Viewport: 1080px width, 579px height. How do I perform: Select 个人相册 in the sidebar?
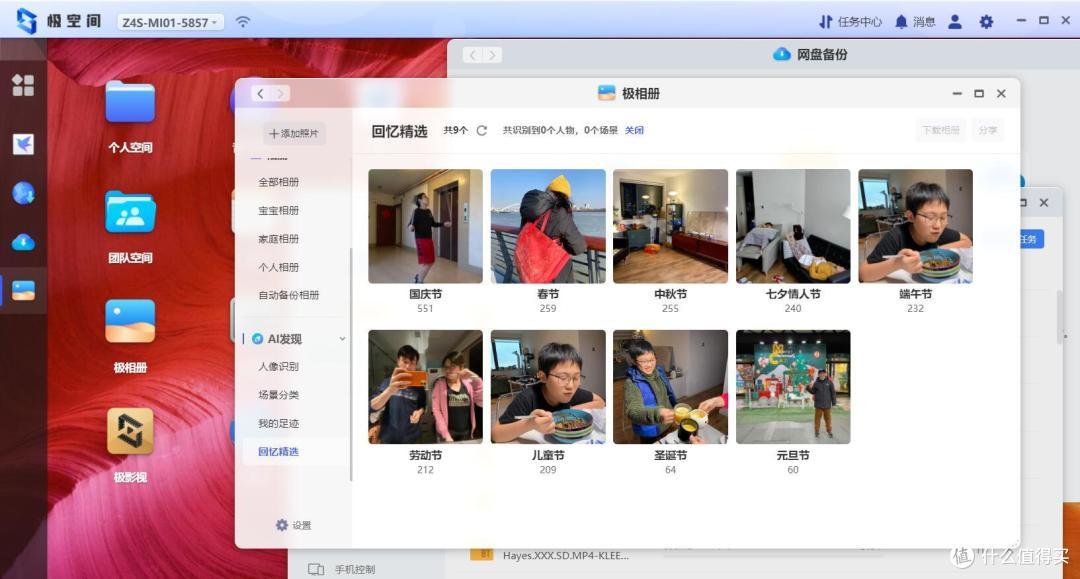278,266
